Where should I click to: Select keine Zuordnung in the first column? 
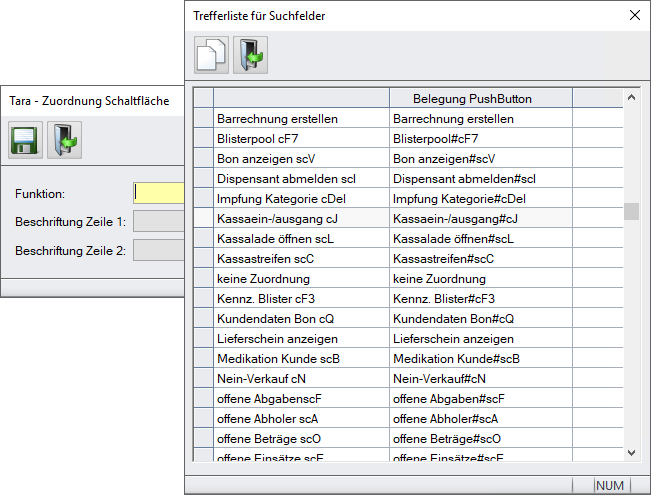coord(300,278)
